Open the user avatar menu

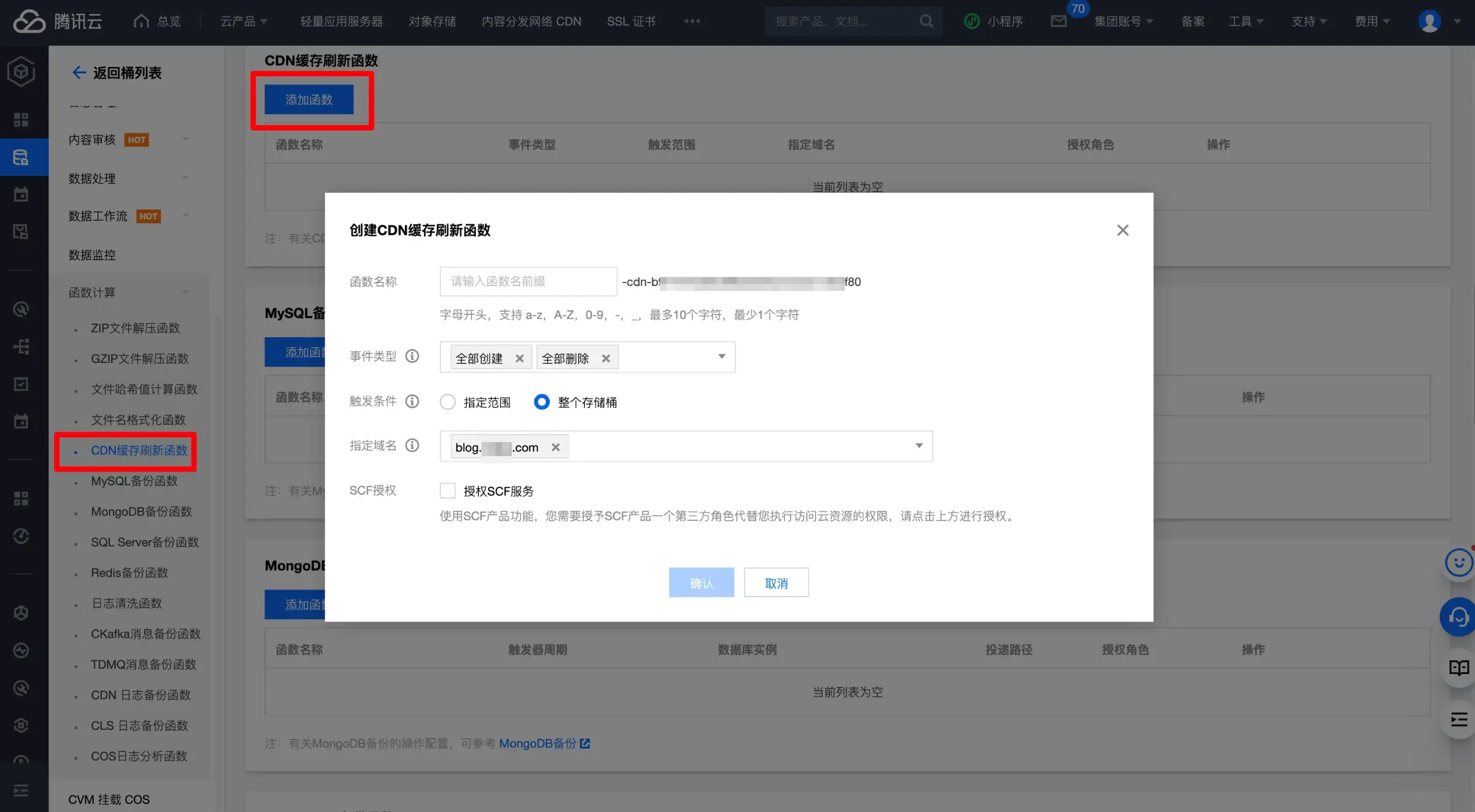(1429, 22)
